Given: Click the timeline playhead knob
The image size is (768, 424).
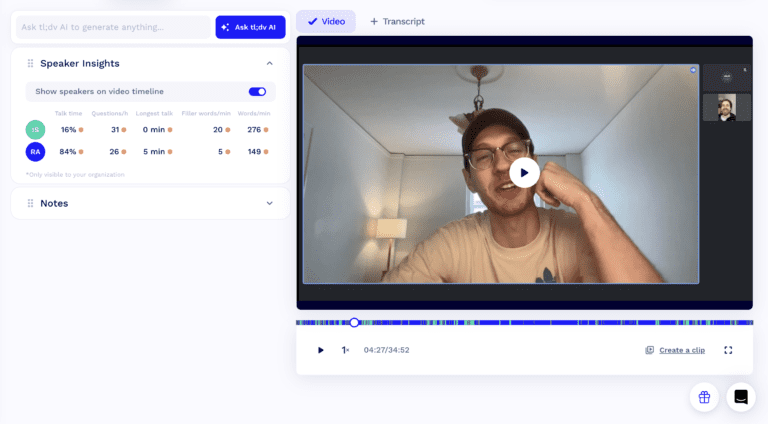Looking at the screenshot, I should pos(354,323).
